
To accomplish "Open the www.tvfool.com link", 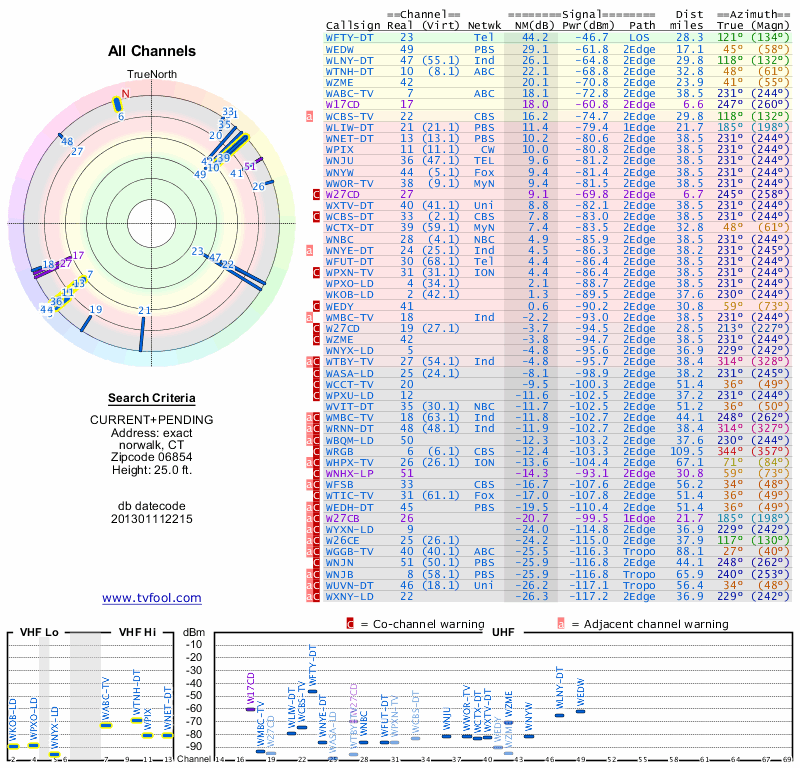I will pos(152,598).
